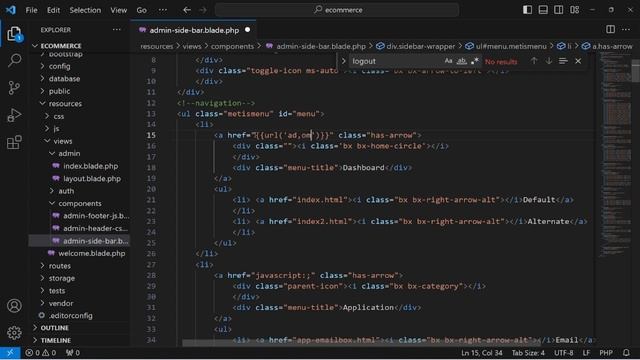Expand the js folder
The image size is (640, 360).
coord(56,129)
